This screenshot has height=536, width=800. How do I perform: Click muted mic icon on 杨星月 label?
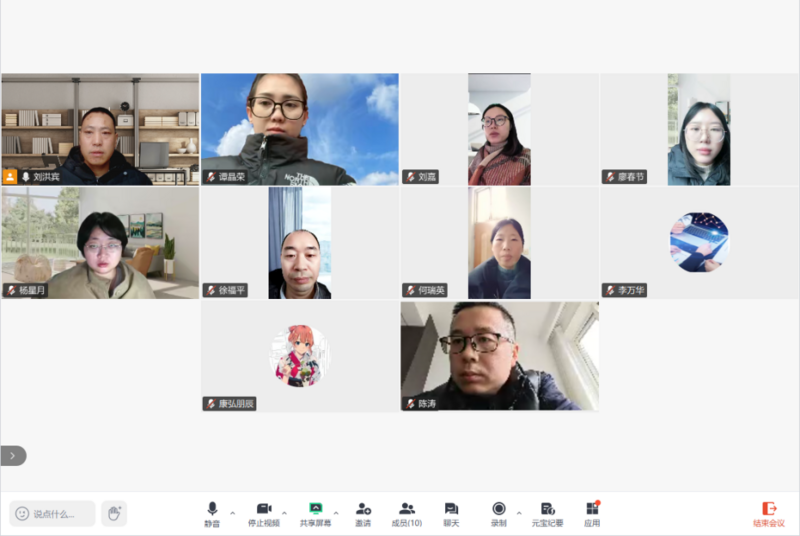[x=11, y=291]
